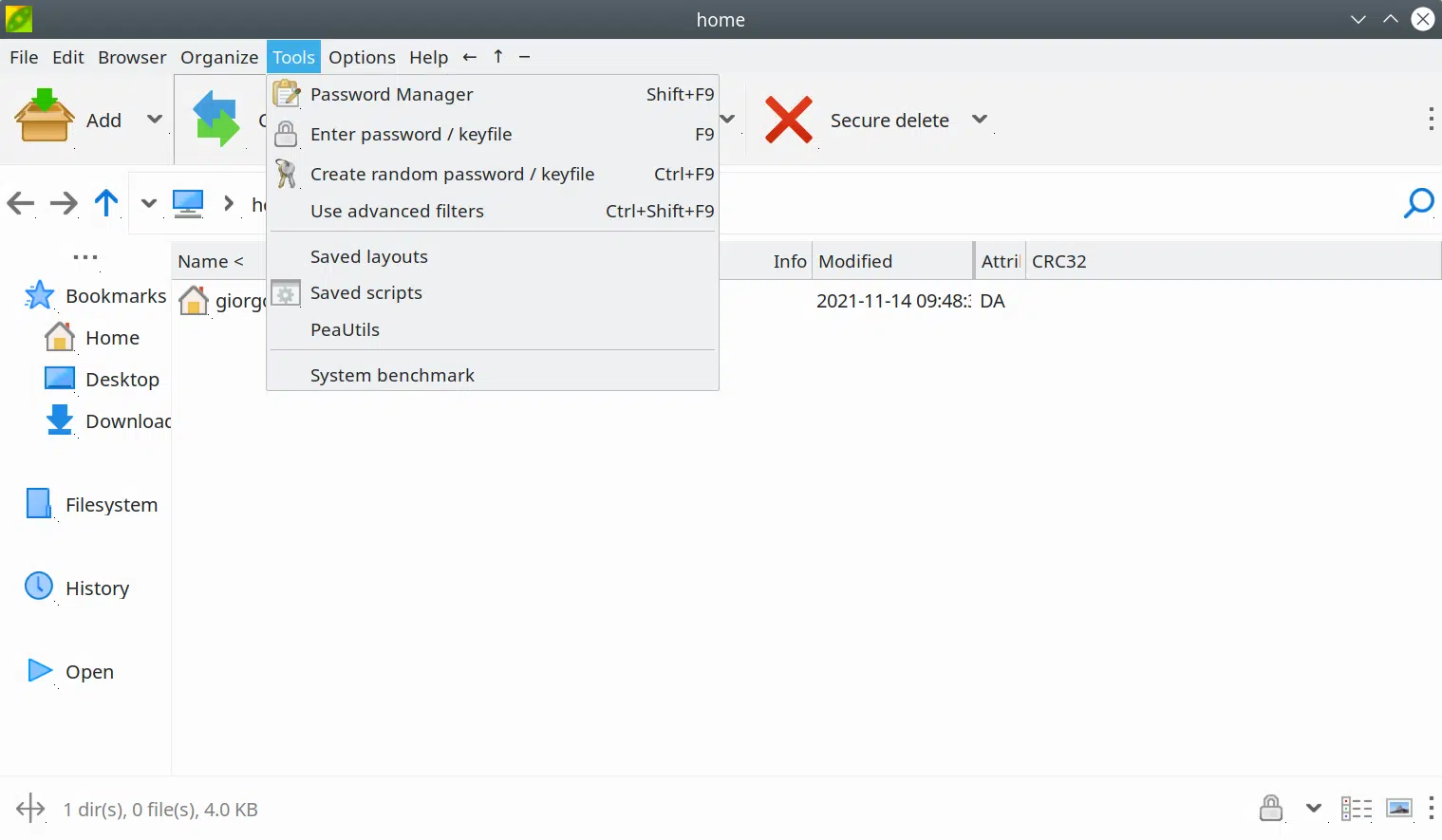The image size is (1442, 840).
Task: Click the computer icon in address bar
Action: click(188, 203)
